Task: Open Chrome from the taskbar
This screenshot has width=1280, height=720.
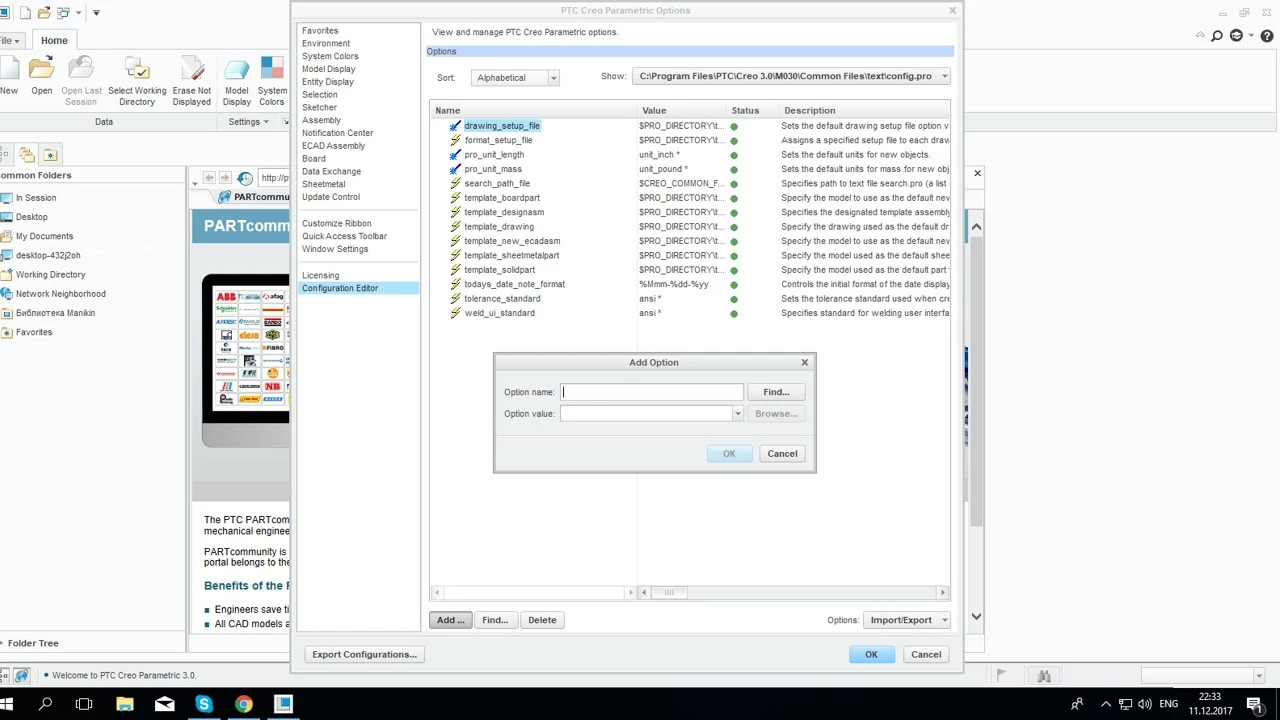Action: tap(244, 704)
